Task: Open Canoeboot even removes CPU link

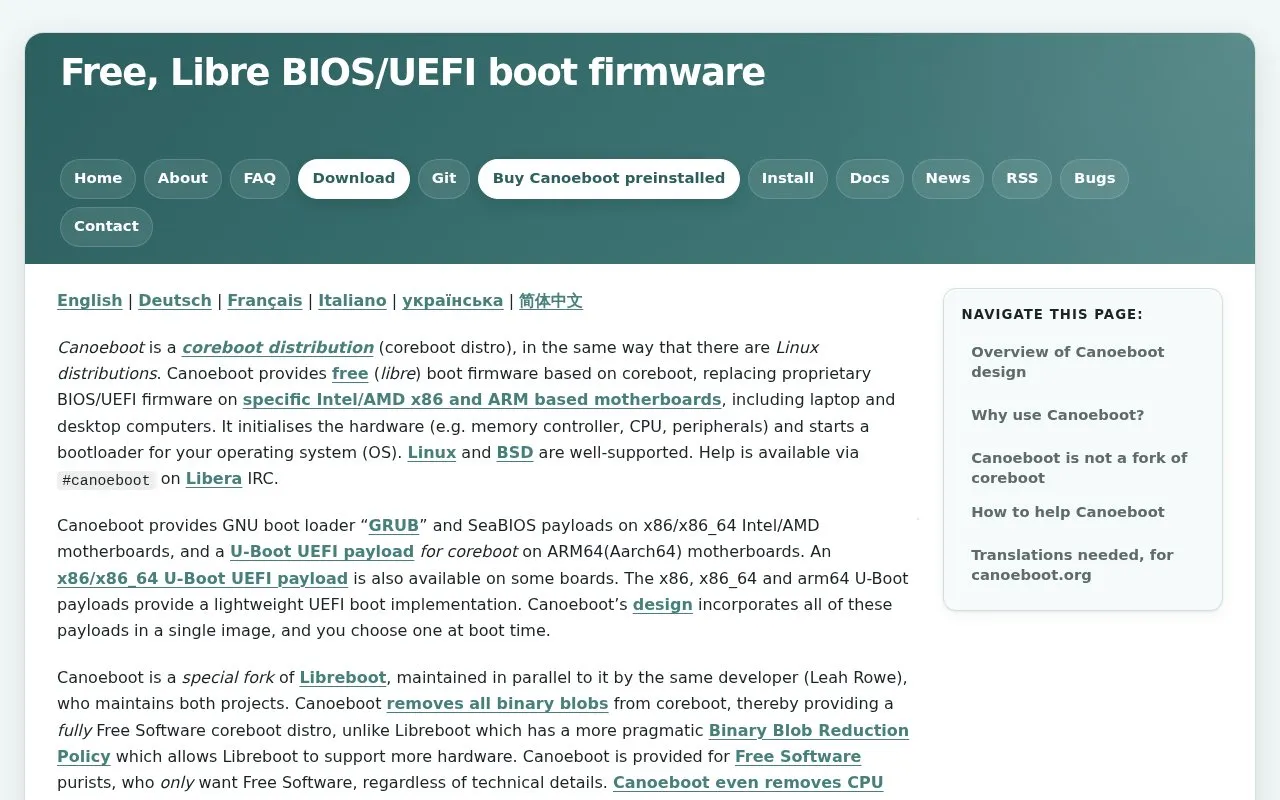Action: 748,783
